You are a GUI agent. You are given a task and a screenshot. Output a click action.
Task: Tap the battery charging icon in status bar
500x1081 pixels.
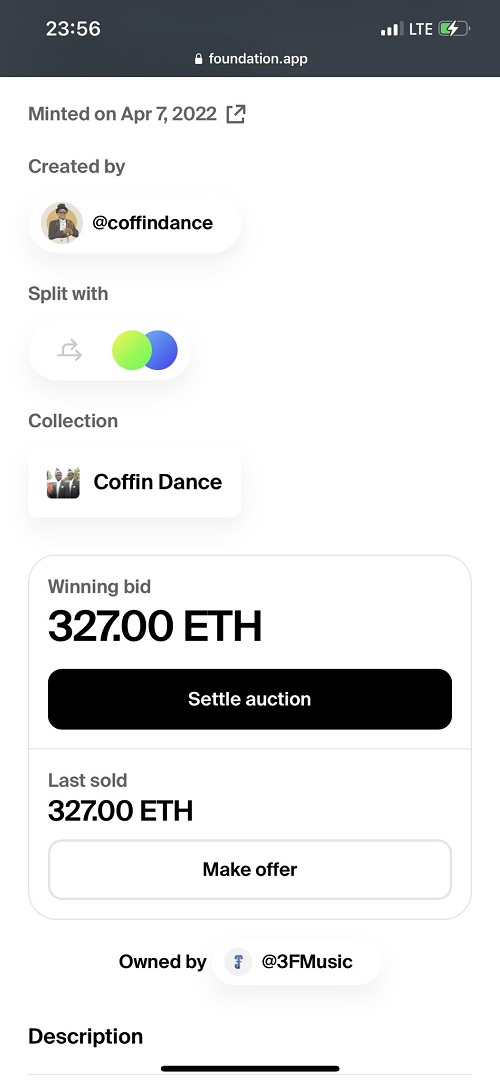pyautogui.click(x=454, y=29)
